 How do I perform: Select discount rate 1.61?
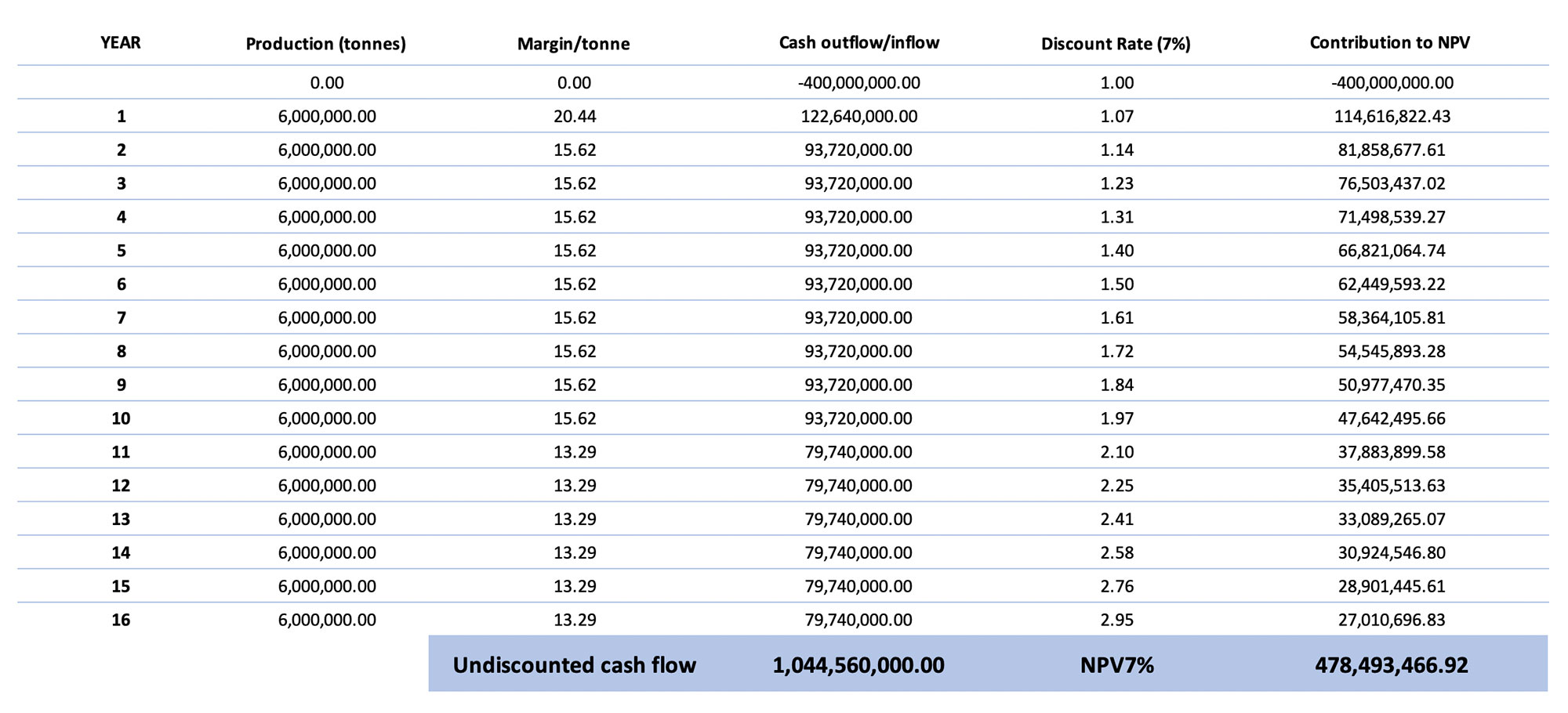tap(1117, 317)
